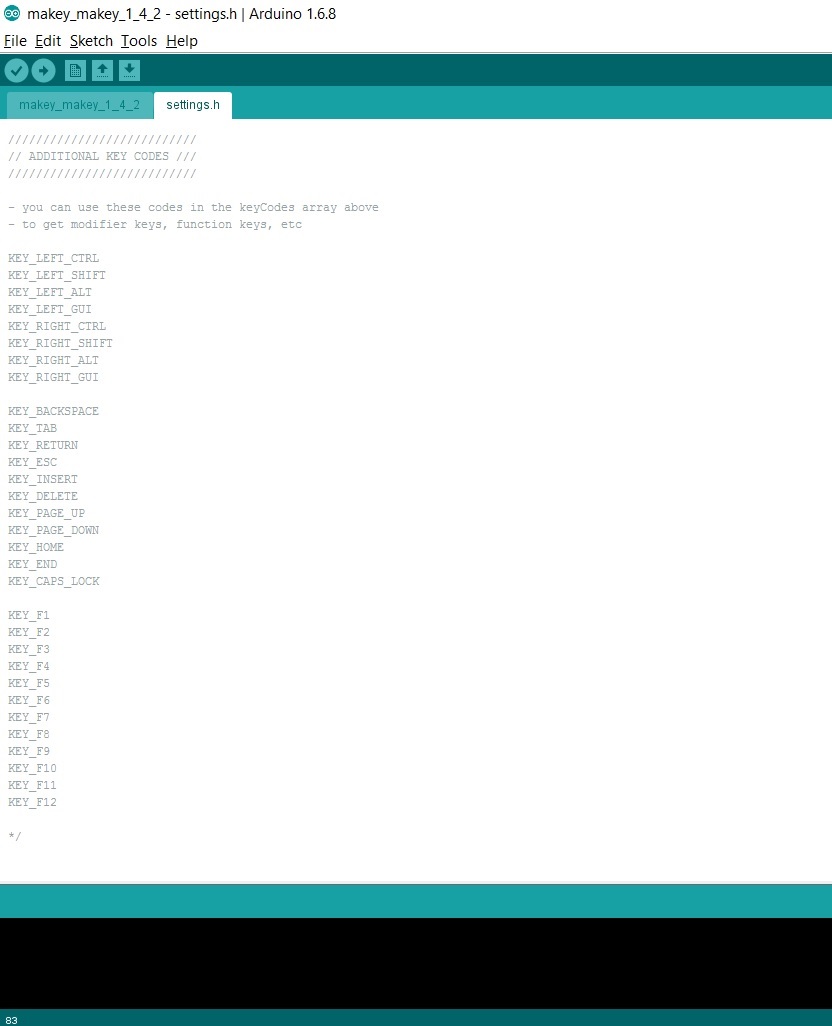832x1026 pixels.
Task: Click the Save sketch toolbar icon
Action: [130, 70]
